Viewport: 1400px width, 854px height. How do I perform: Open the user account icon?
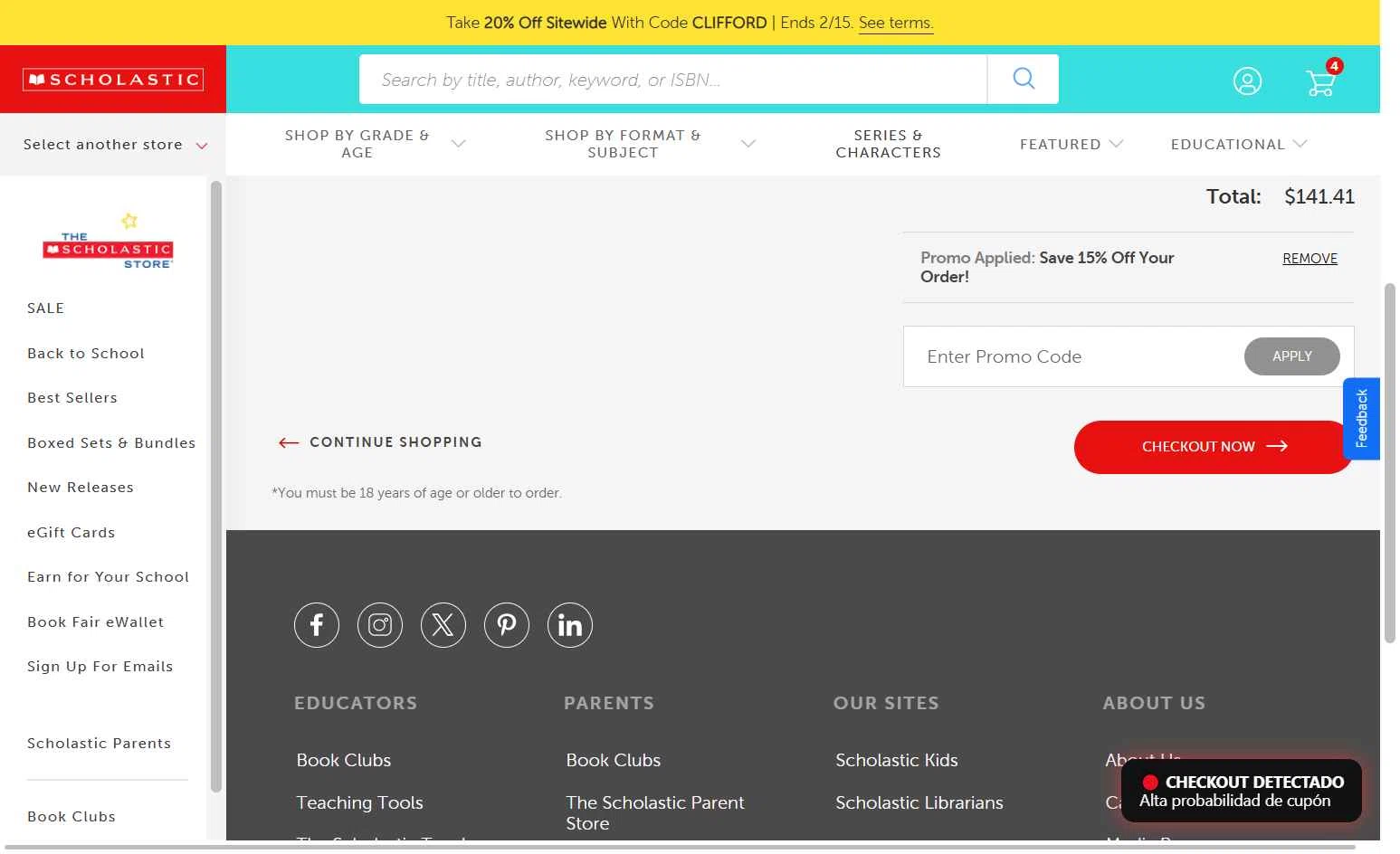click(1247, 81)
